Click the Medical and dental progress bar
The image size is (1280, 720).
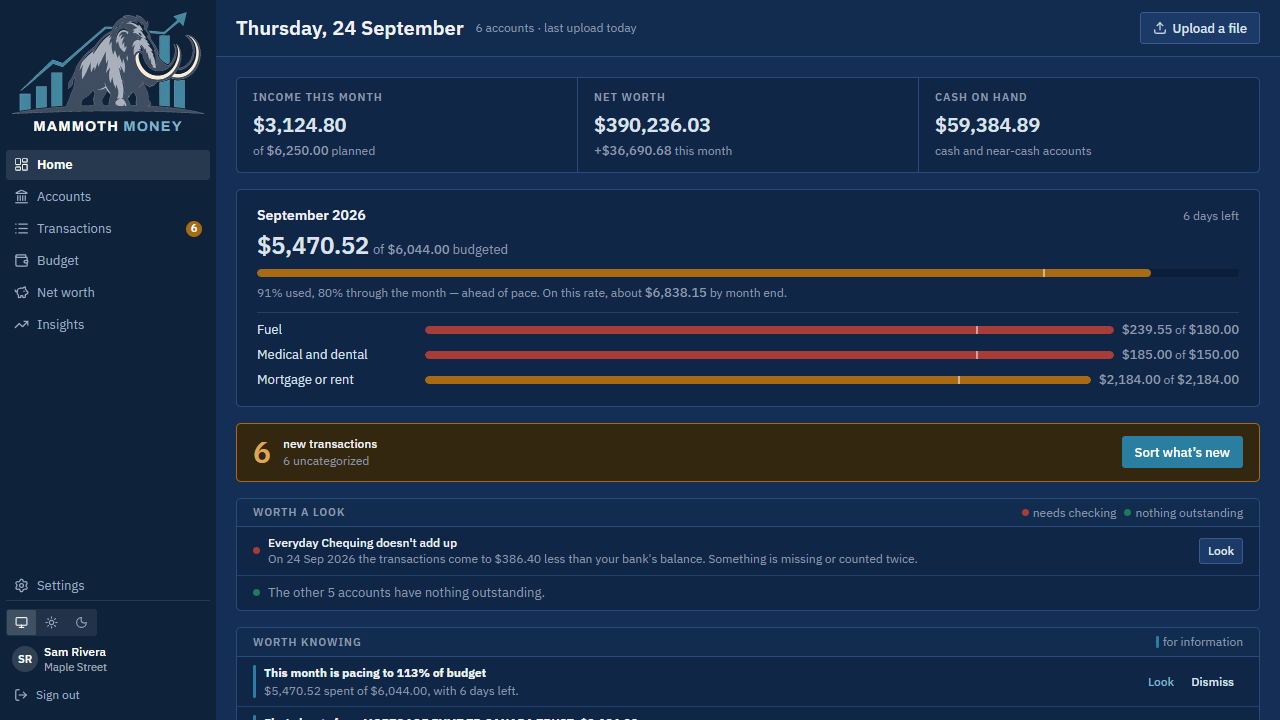[x=769, y=355]
